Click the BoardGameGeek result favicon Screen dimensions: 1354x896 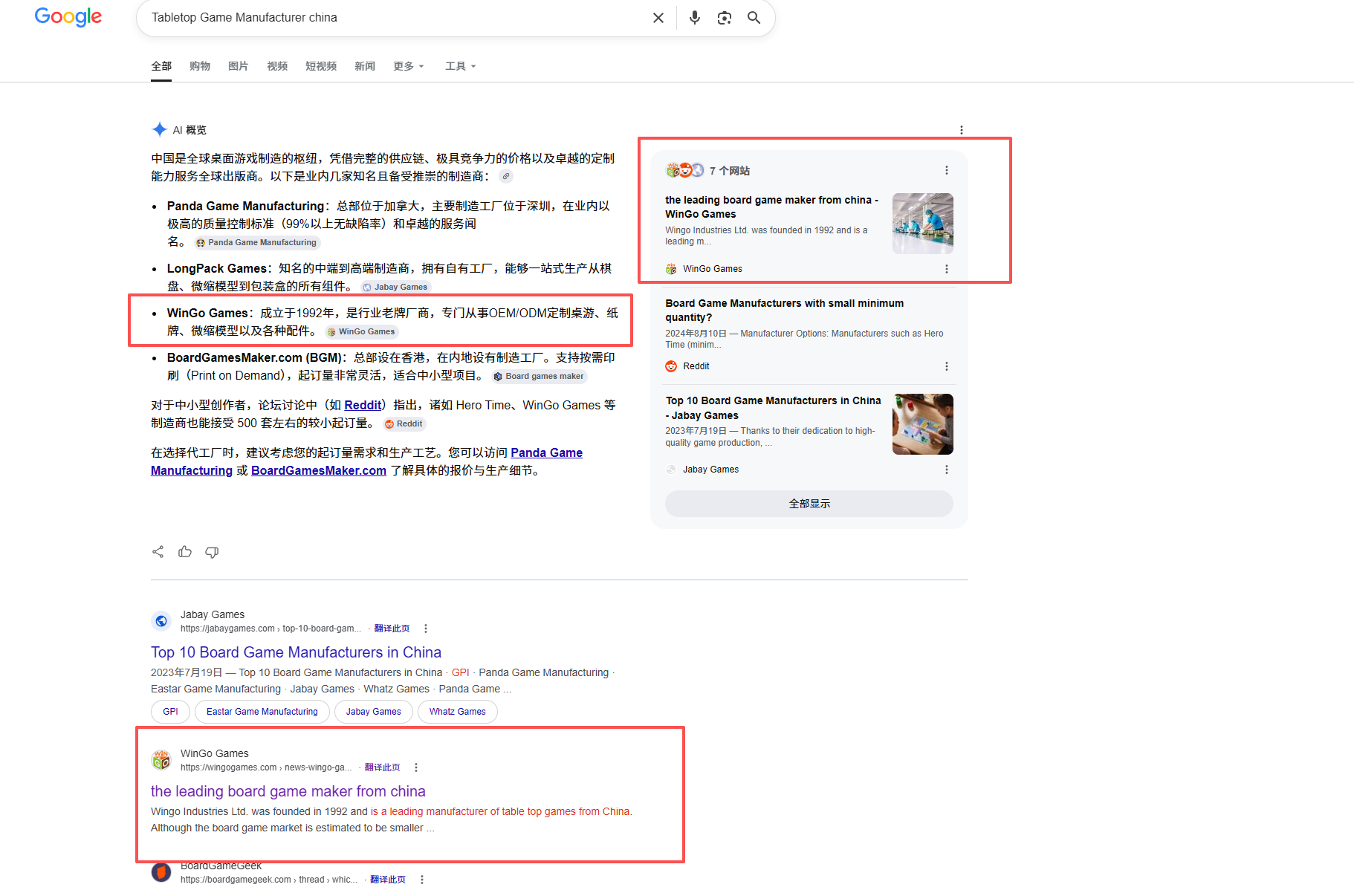coord(161,872)
